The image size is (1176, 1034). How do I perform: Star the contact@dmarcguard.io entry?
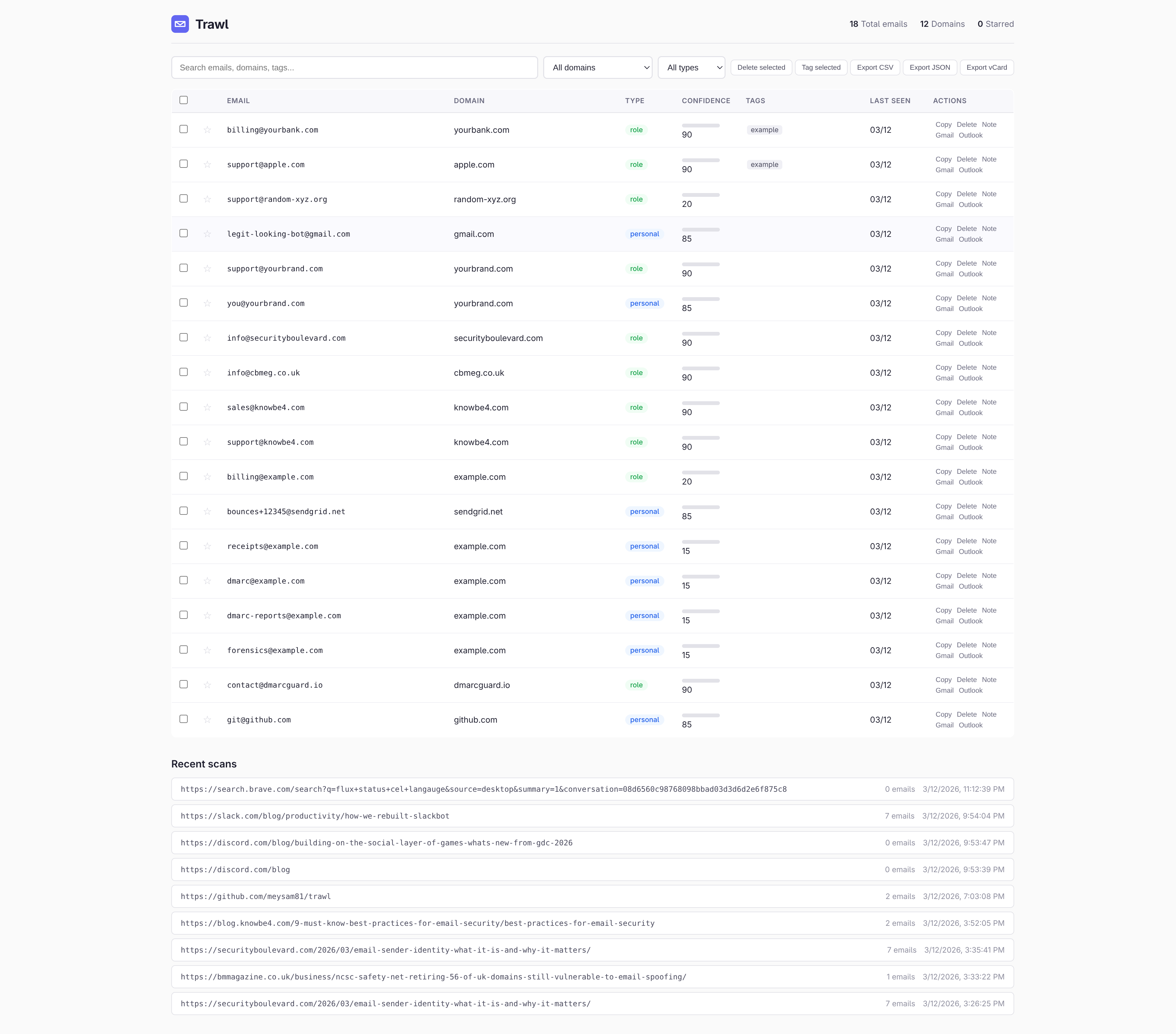(207, 685)
